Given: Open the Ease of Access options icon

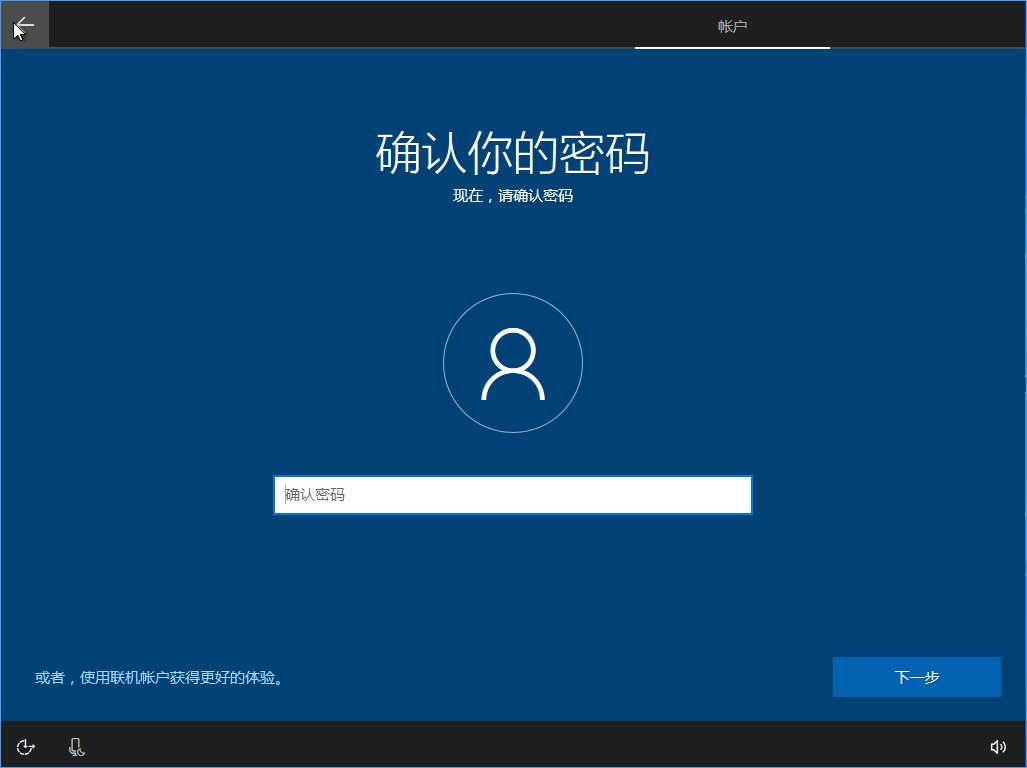Looking at the screenshot, I should [27, 746].
